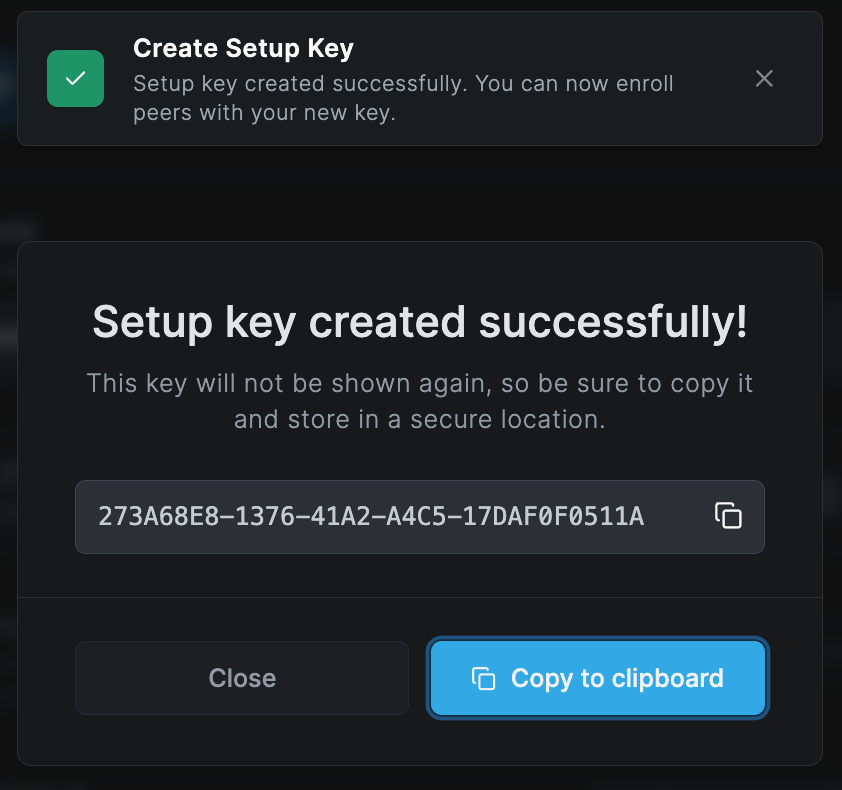Screen dimensions: 842x790
Task: Click the empty area in the key field before the copy icon
Action: (679, 517)
